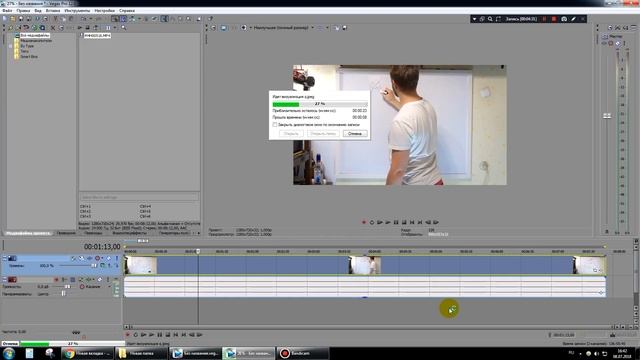640x360 pixels.
Task: Open preview quality dropdown arrow
Action: click(x=313, y=28)
